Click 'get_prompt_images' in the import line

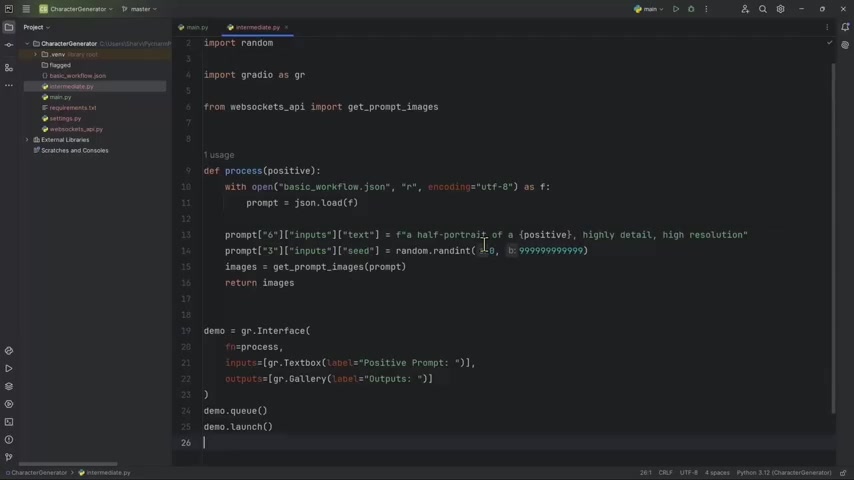tap(393, 107)
